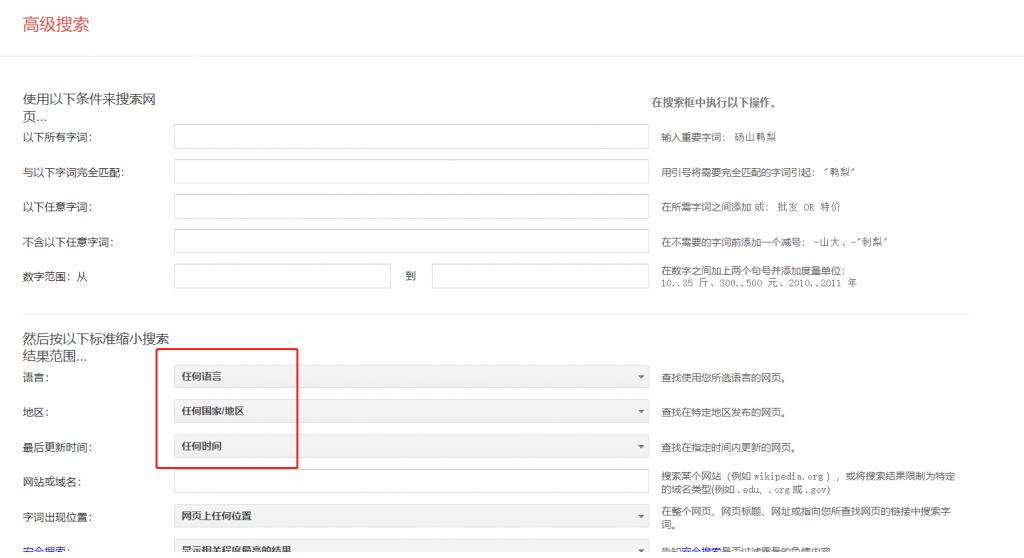The image size is (1024, 558).
Task: Expand the 地区 dropdown showing 任何国家/地区
Action: tap(411, 411)
